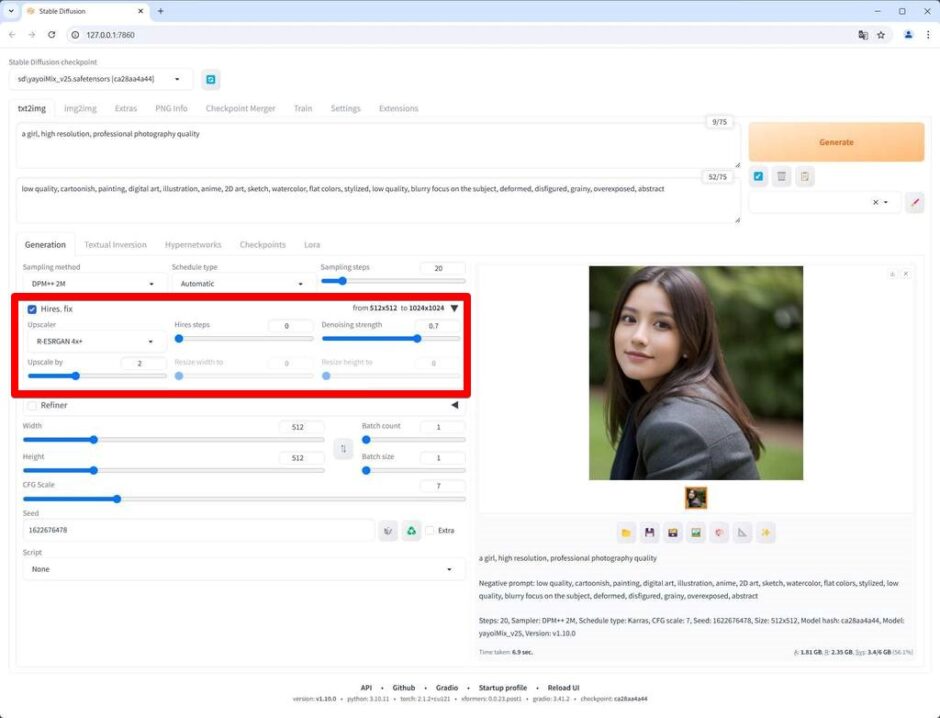The height and width of the screenshot is (718, 940).
Task: Open the style editor pencil icon
Action: coord(915,203)
